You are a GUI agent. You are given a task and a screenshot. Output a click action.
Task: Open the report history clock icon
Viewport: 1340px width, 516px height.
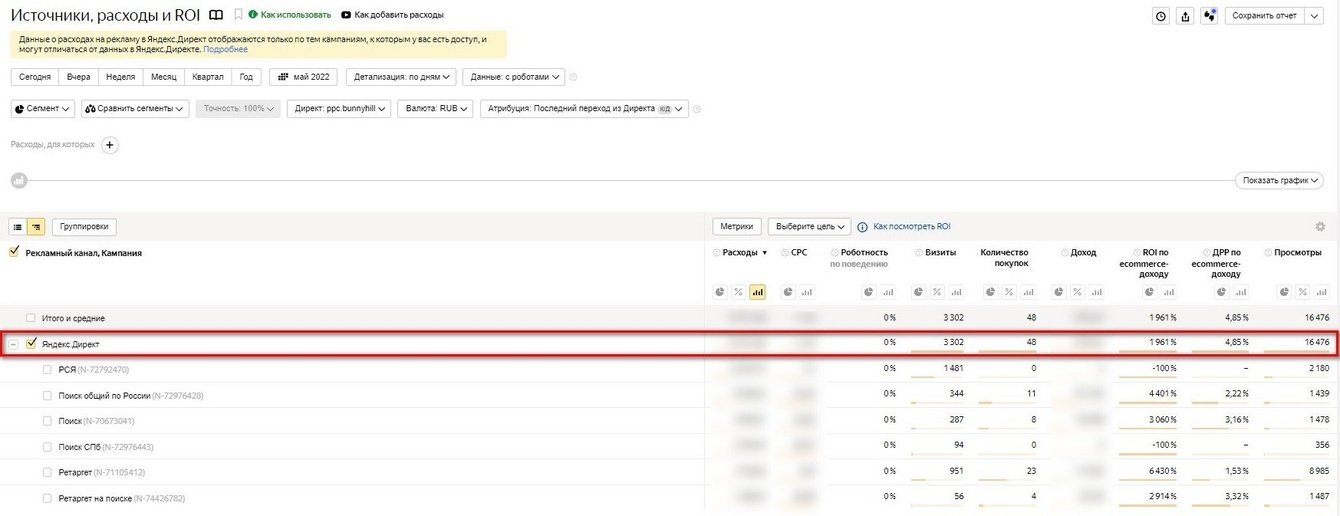click(x=1161, y=16)
